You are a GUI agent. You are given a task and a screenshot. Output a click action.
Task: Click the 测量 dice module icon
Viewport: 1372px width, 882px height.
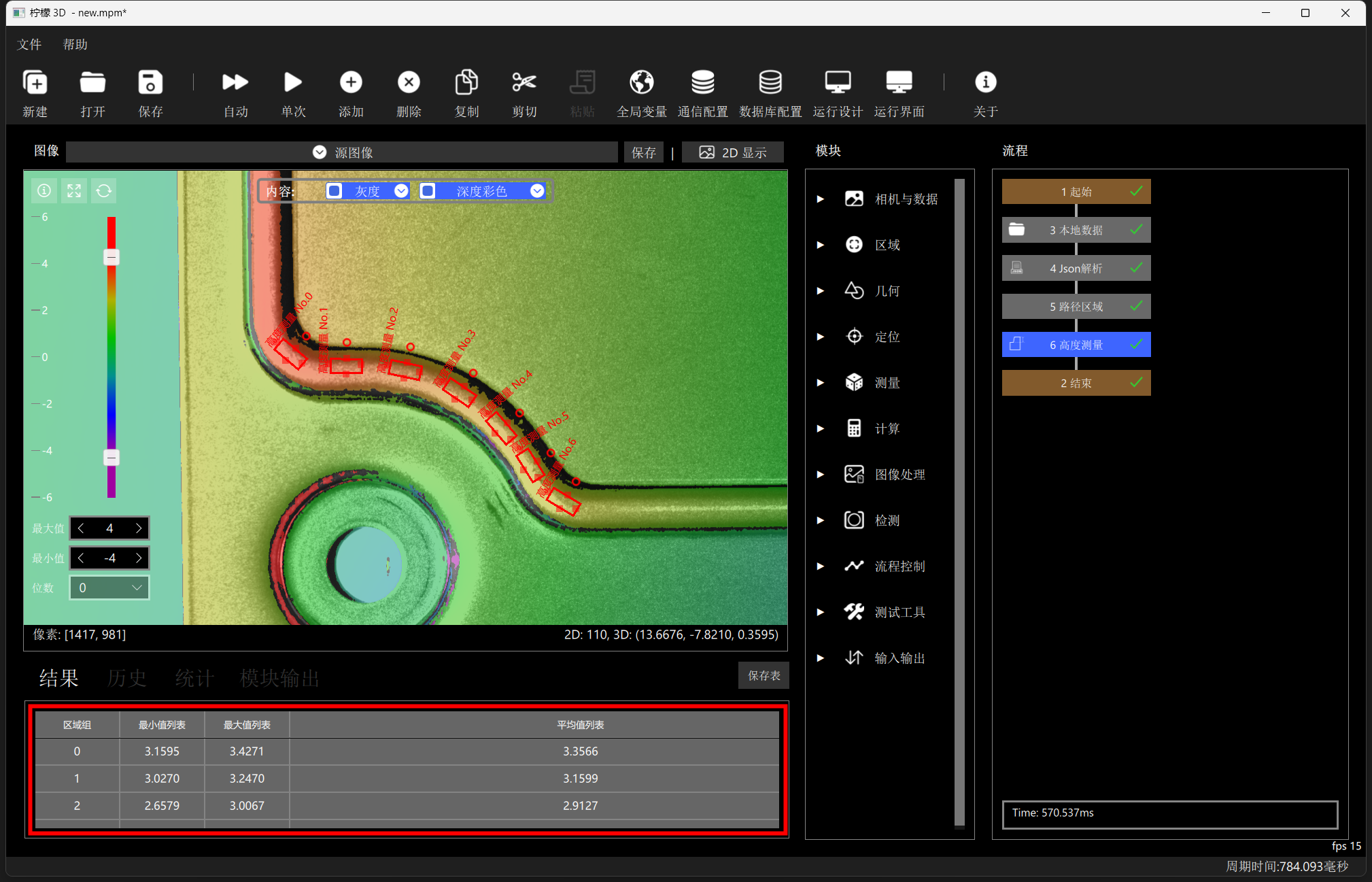point(854,382)
